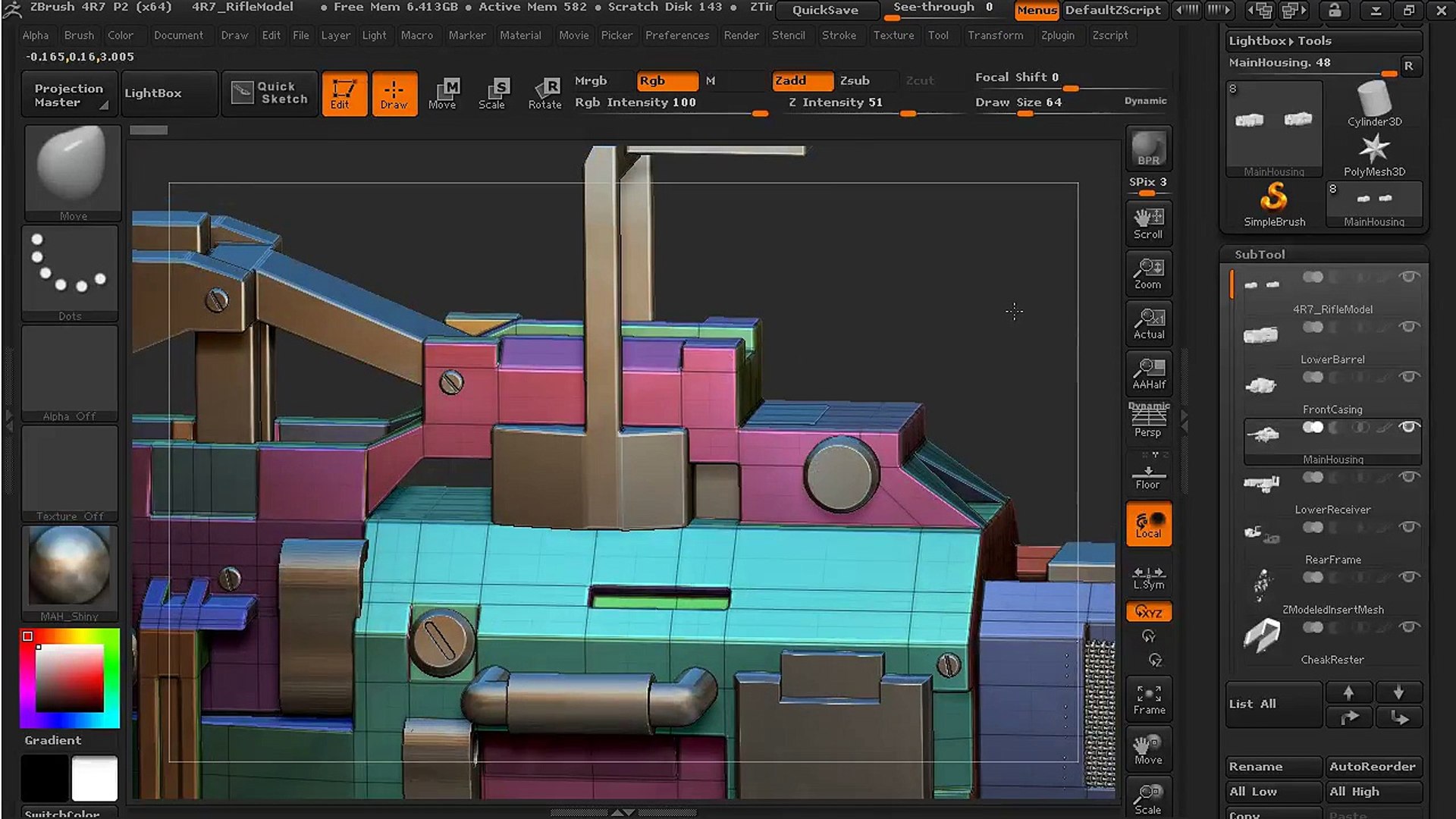Click the QuickSave button
The height and width of the screenshot is (819, 1456).
825,10
